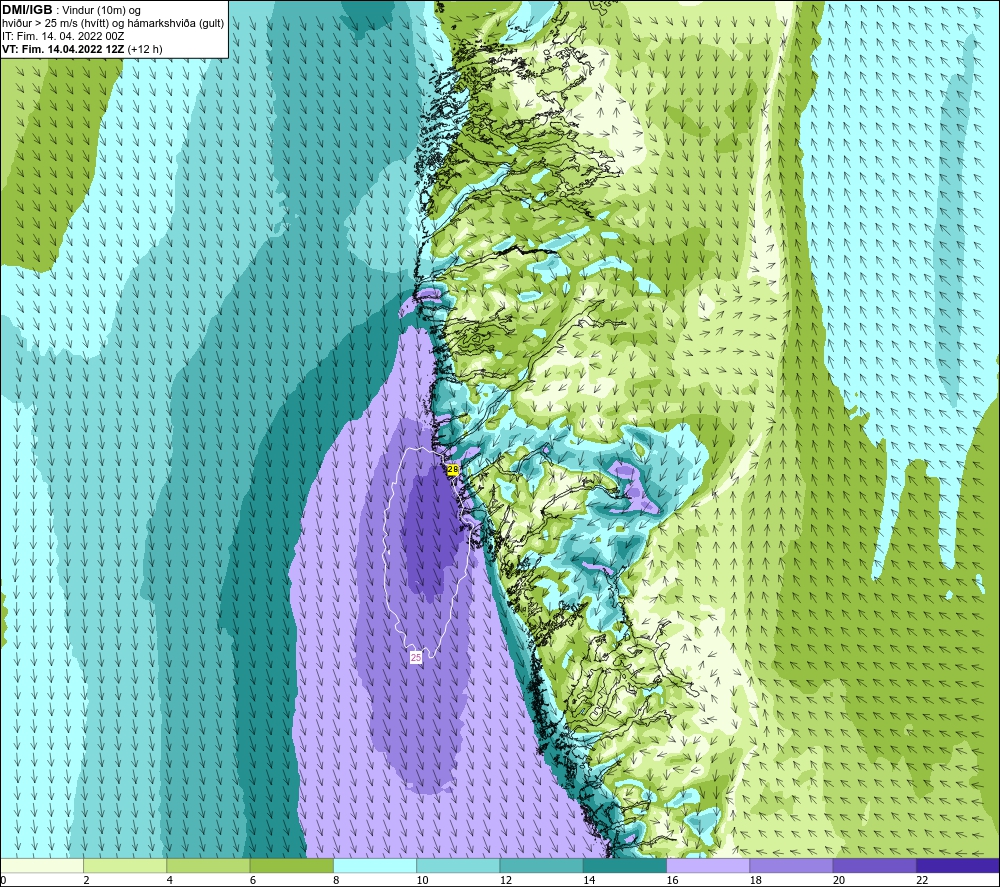Pick the light green 4–6 legend swatch
This screenshot has width=1000, height=887.
pyautogui.click(x=209, y=865)
